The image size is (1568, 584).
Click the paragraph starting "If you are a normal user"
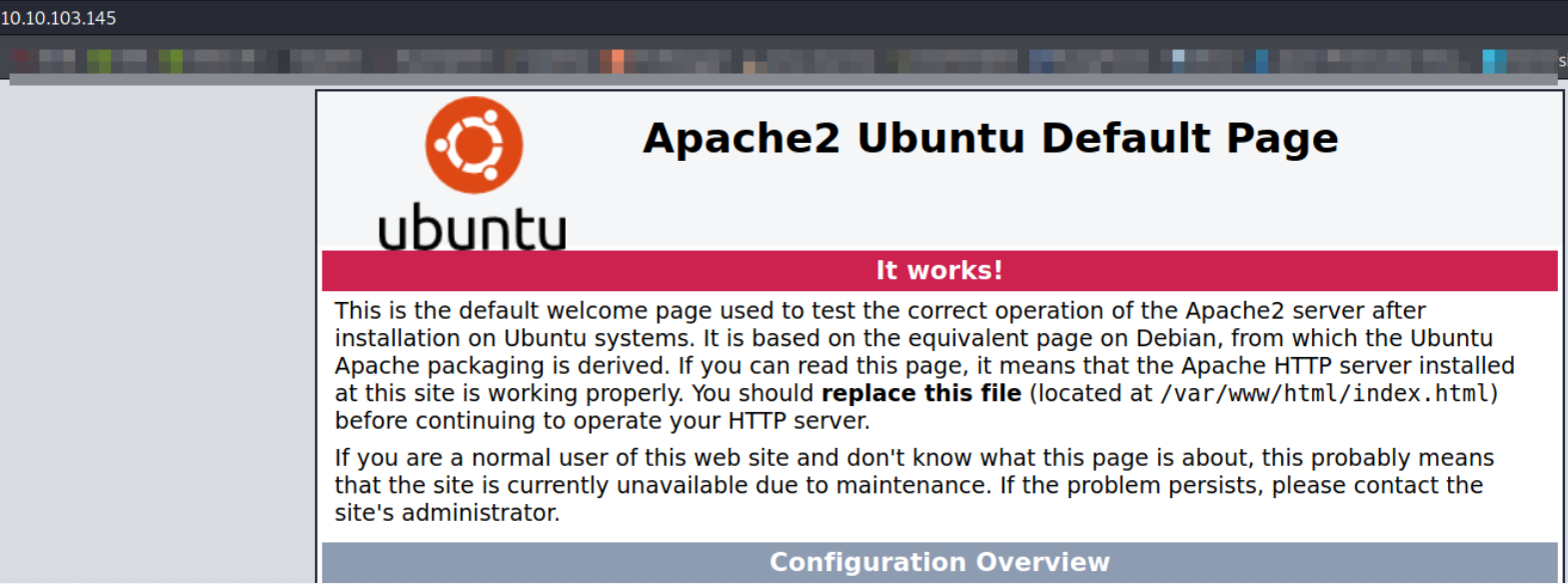click(x=914, y=485)
